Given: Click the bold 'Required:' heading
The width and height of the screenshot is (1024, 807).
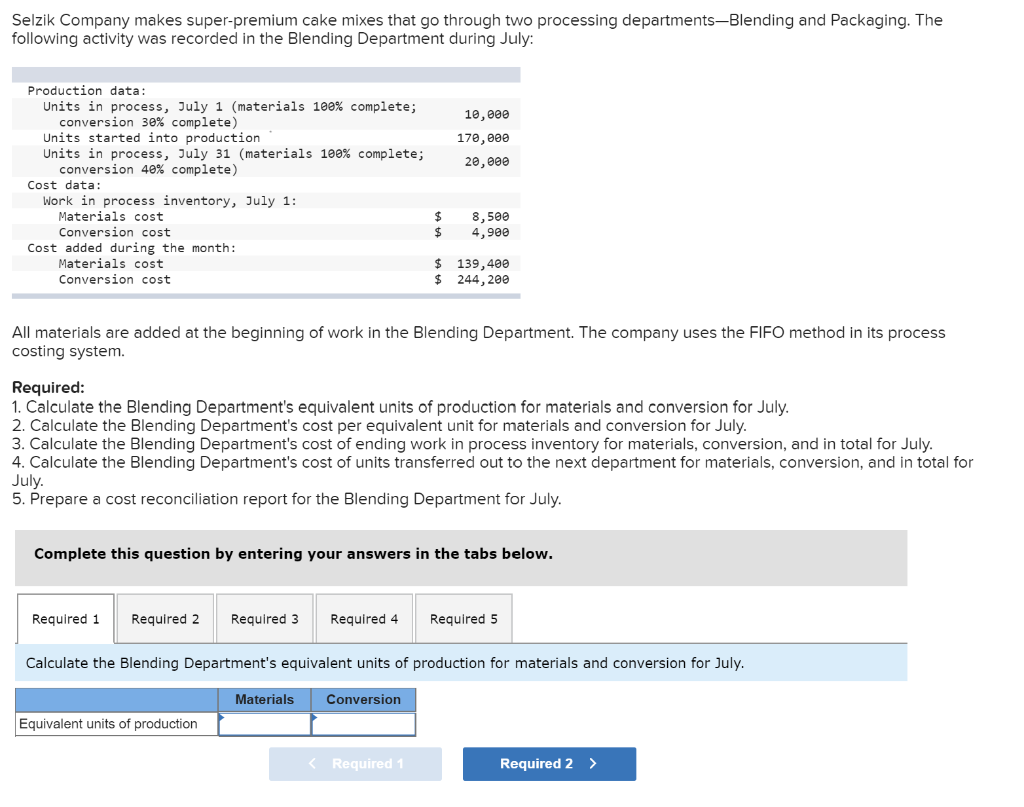Looking at the screenshot, I should pyautogui.click(x=48, y=387).
